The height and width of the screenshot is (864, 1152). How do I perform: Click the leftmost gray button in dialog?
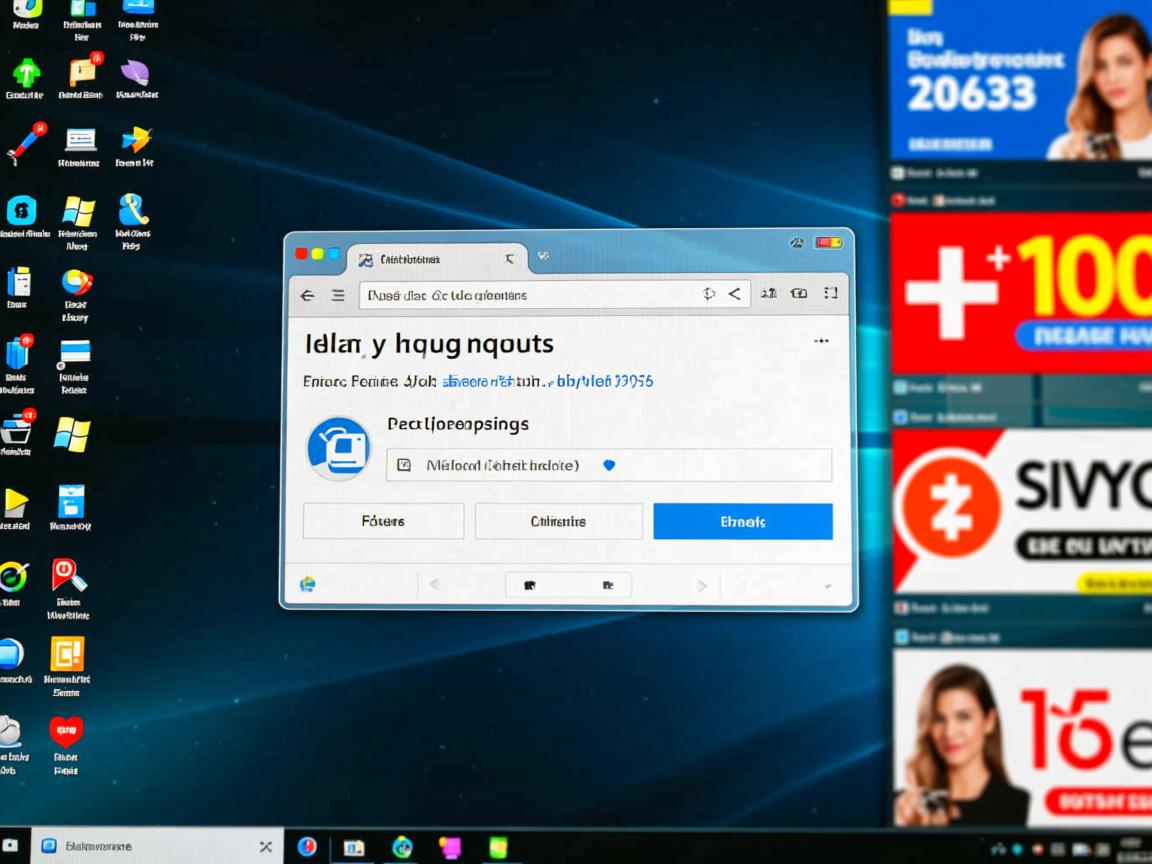pyautogui.click(x=383, y=521)
